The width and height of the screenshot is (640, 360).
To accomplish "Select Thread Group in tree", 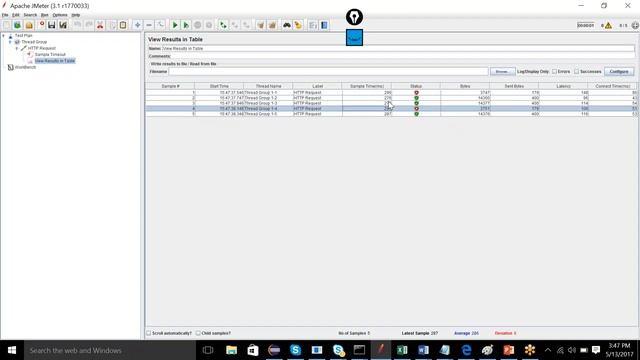I will tap(34, 42).
